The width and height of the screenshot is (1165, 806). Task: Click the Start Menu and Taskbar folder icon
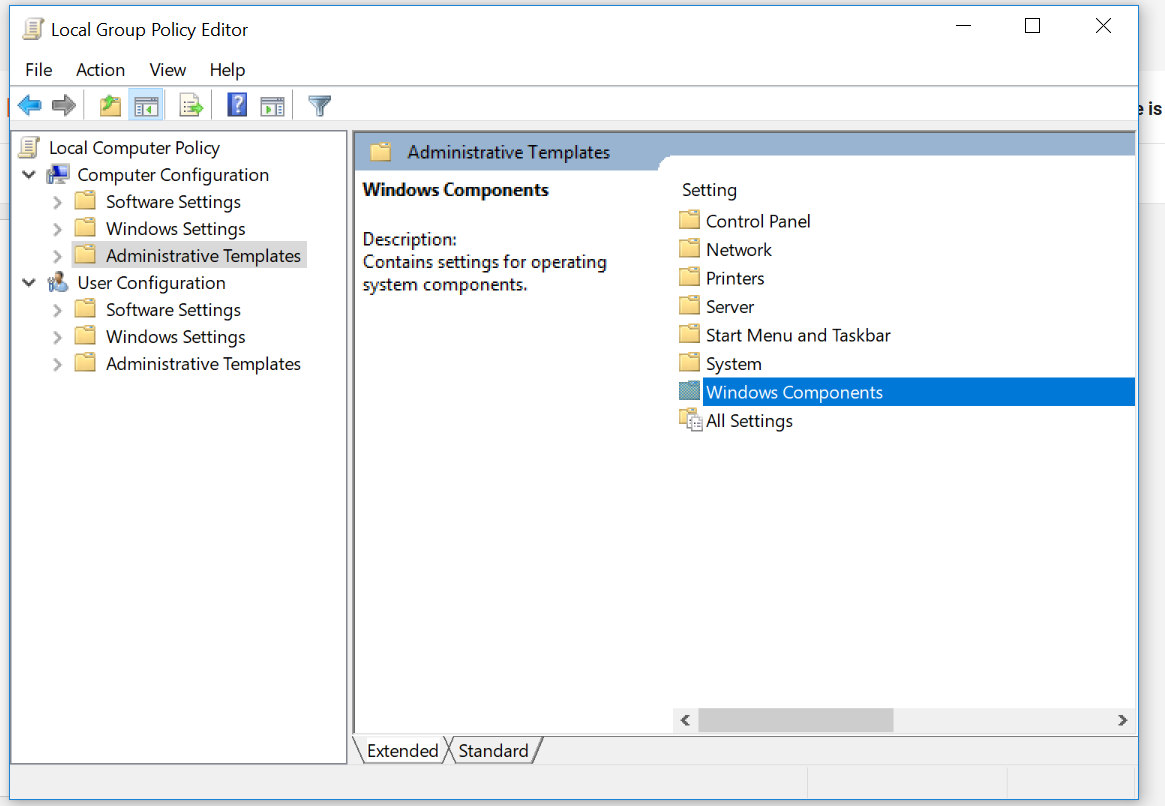[689, 334]
